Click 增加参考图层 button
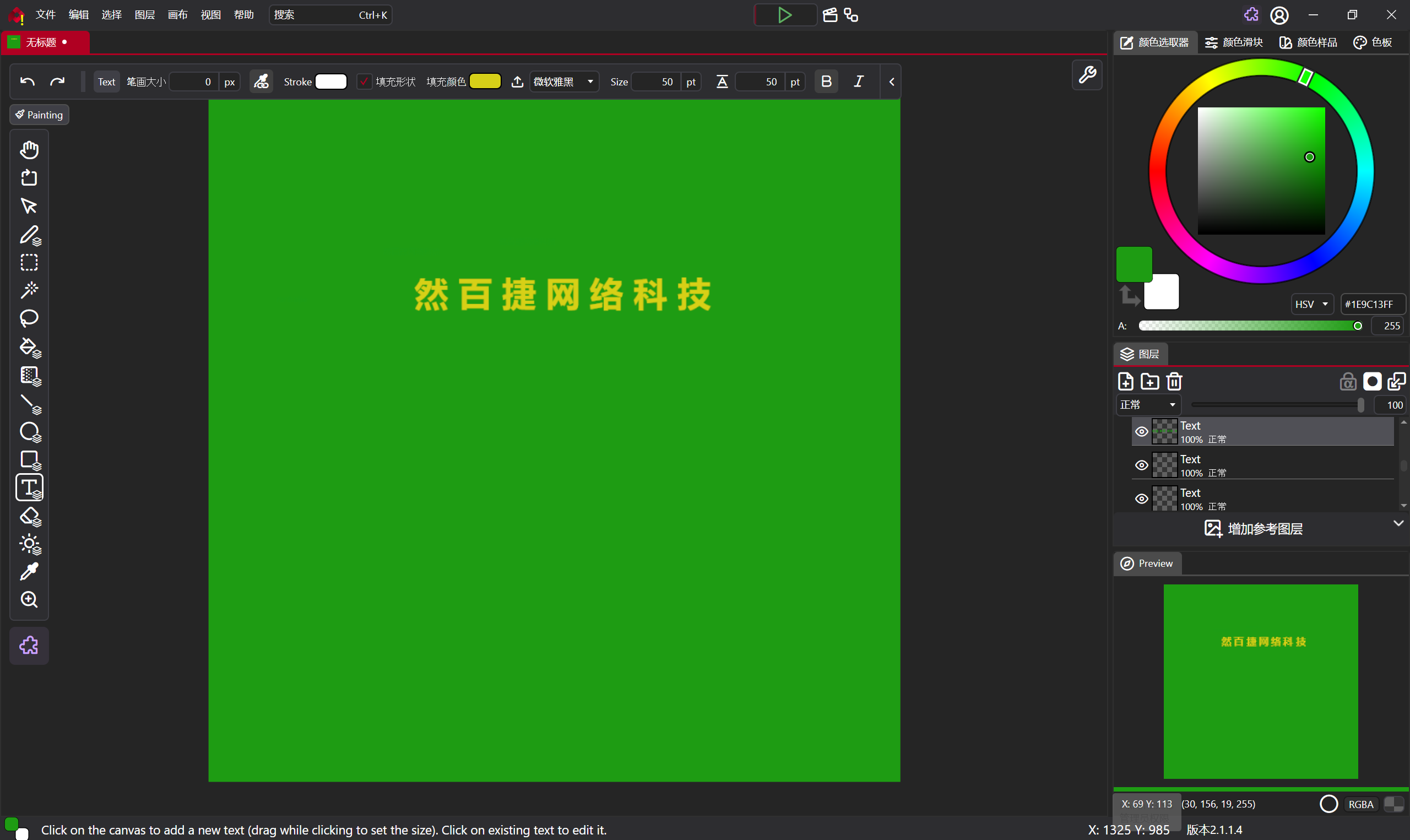Viewport: 1410px width, 840px height. pos(1254,529)
